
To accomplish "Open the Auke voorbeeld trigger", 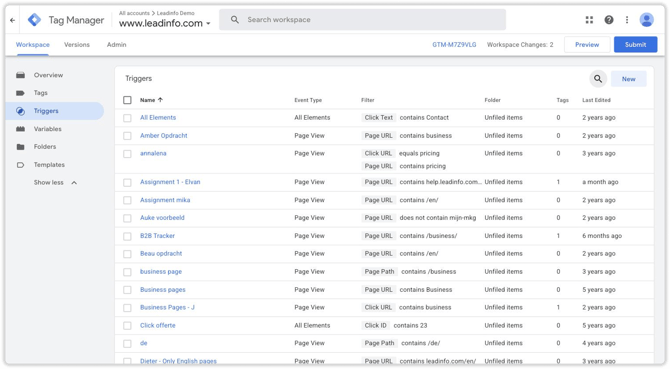I will [162, 218].
